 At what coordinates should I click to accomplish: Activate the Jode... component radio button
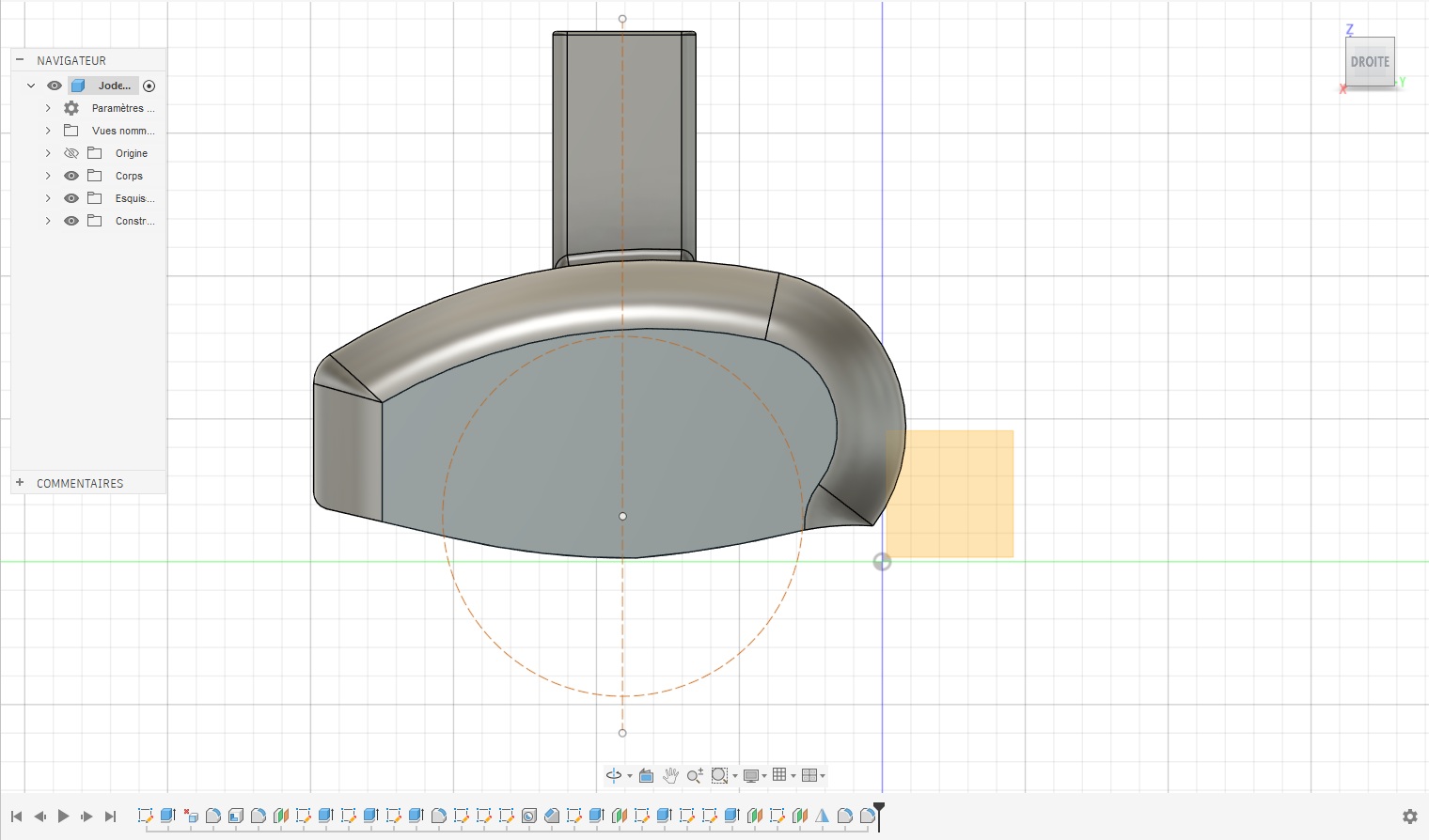[149, 86]
